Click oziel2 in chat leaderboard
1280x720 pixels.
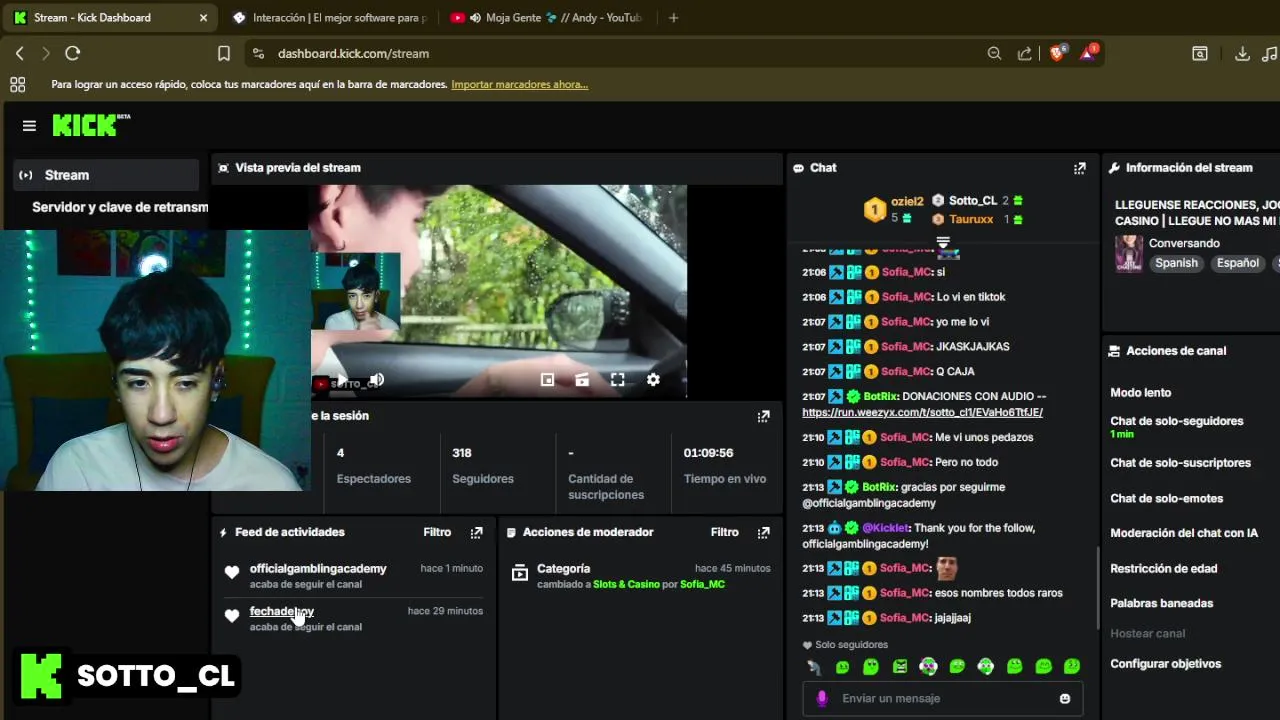point(907,201)
